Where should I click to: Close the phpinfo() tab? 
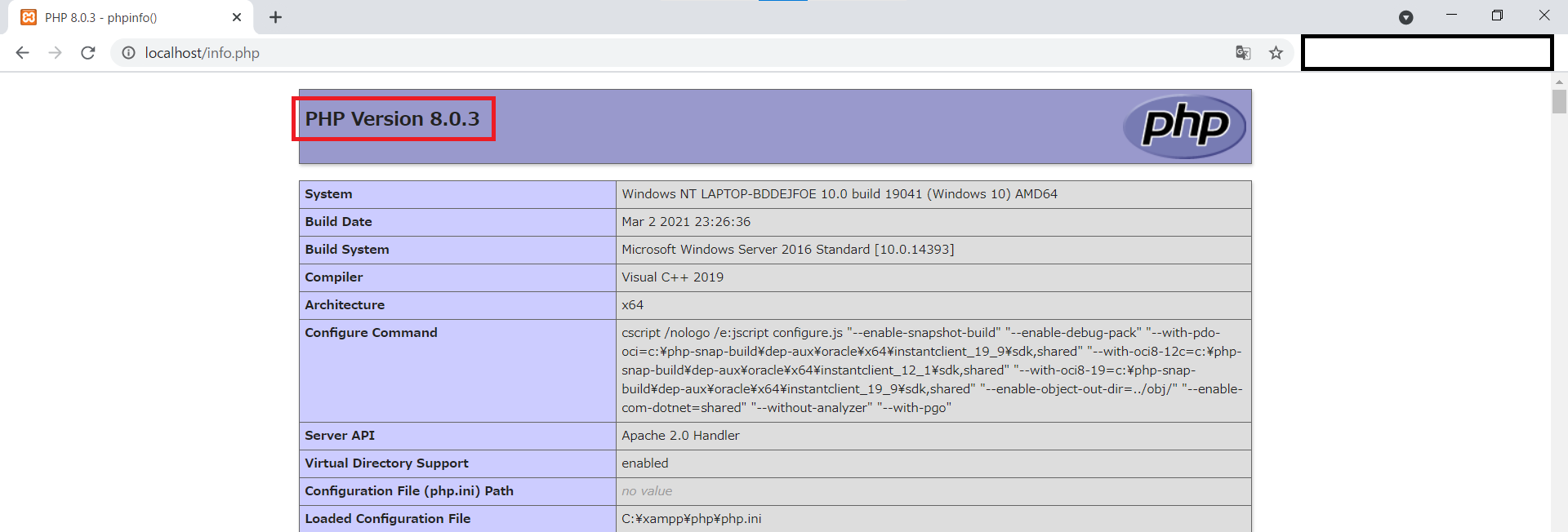pos(237,17)
